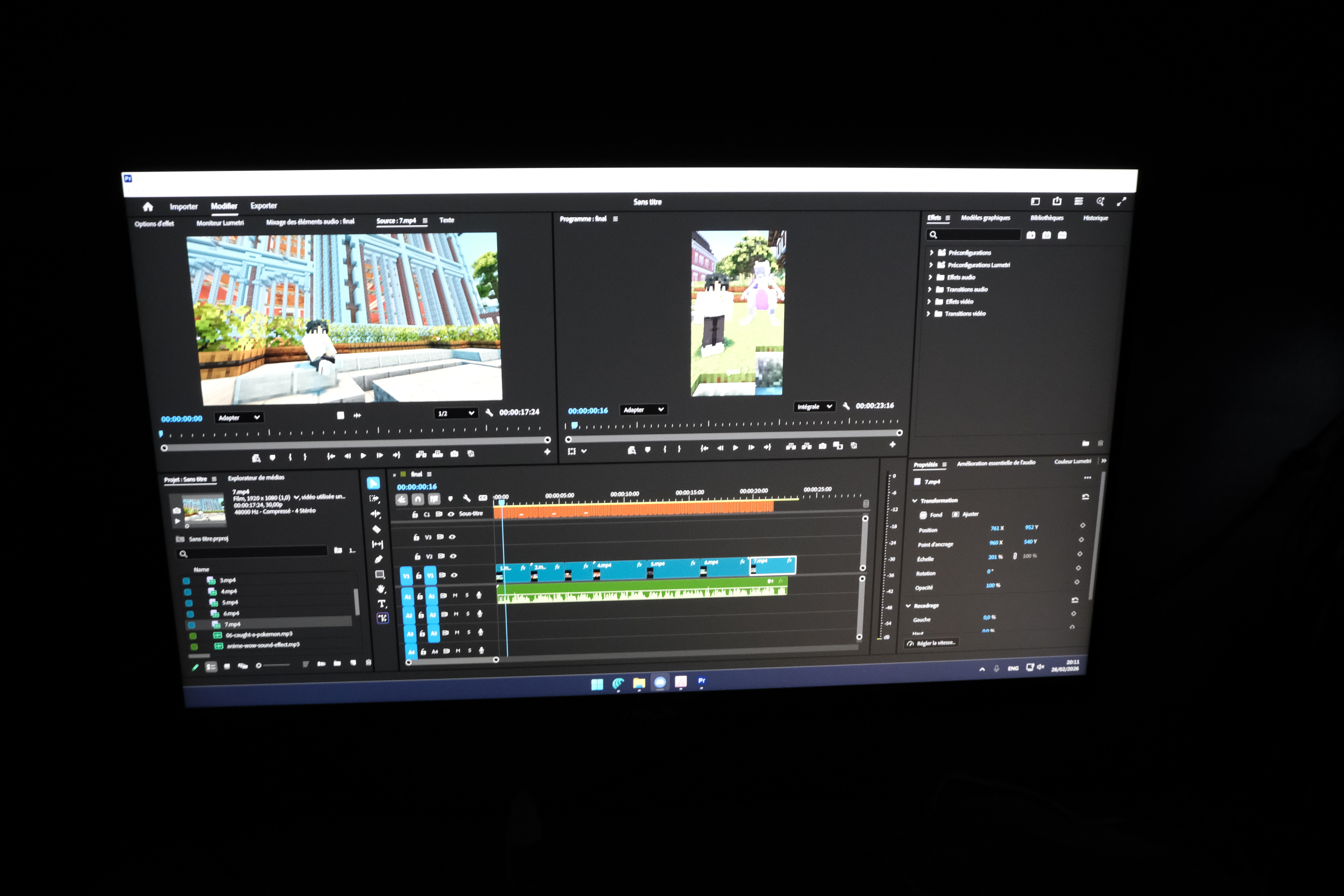Viewport: 1344px width, 896px height.
Task: Open the Intégrale resolution dropdown
Action: (x=814, y=406)
